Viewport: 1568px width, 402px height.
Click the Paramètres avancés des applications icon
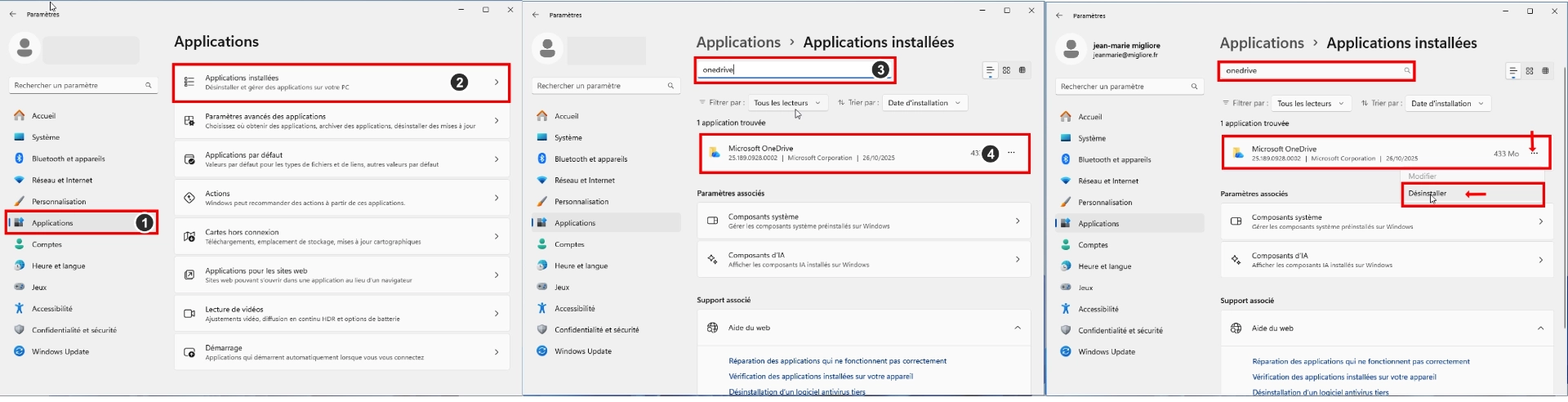click(189, 121)
